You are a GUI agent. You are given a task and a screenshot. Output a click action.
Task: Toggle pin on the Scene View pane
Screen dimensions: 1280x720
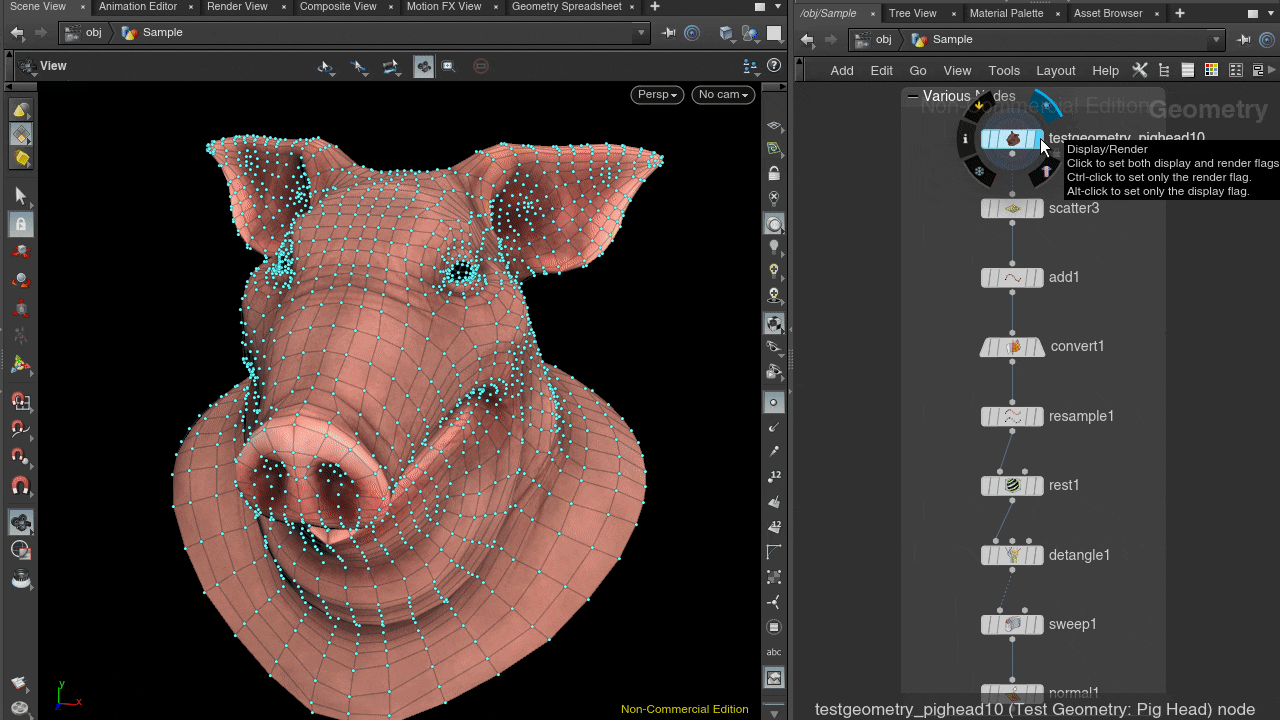click(x=669, y=33)
